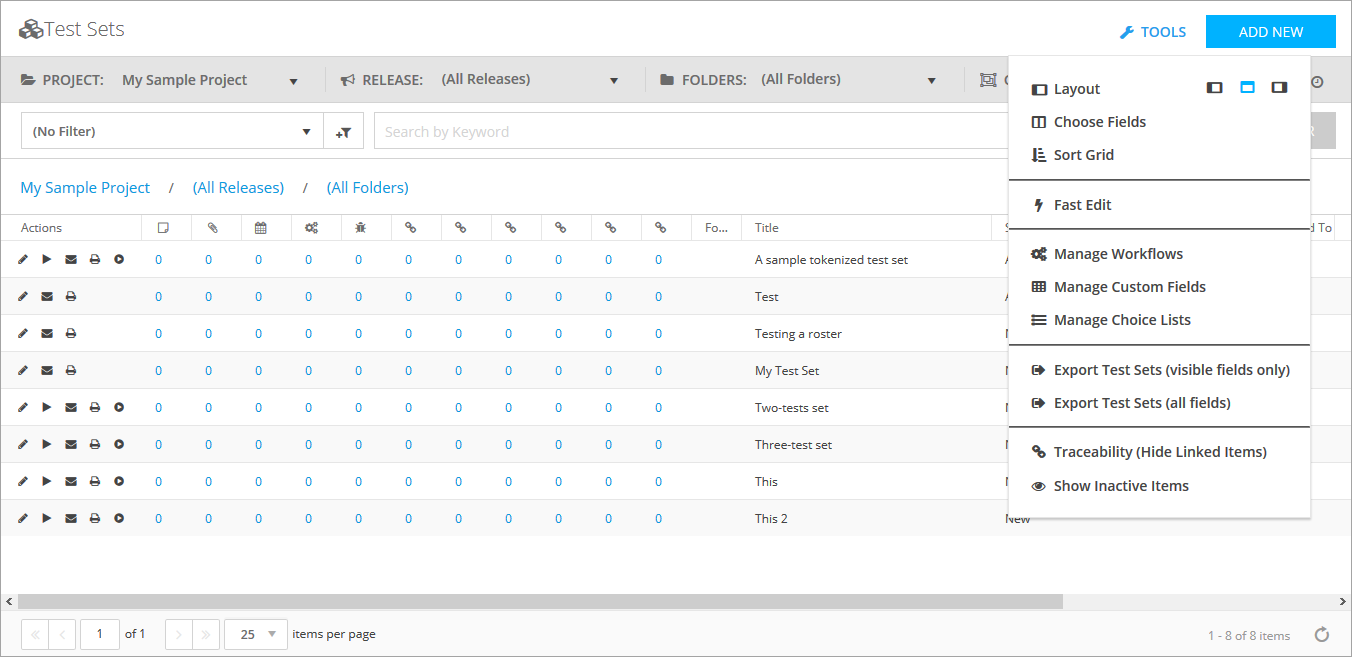This screenshot has width=1352, height=657.
Task: Click the horizontal scrollbar of the grid
Action: click(540, 601)
